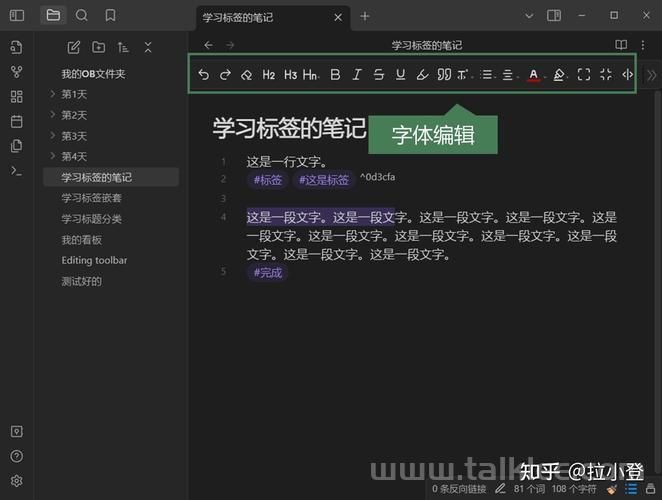Toggle highlight marker formatting
Image resolution: width=662 pixels, height=500 pixels.
pos(422,75)
